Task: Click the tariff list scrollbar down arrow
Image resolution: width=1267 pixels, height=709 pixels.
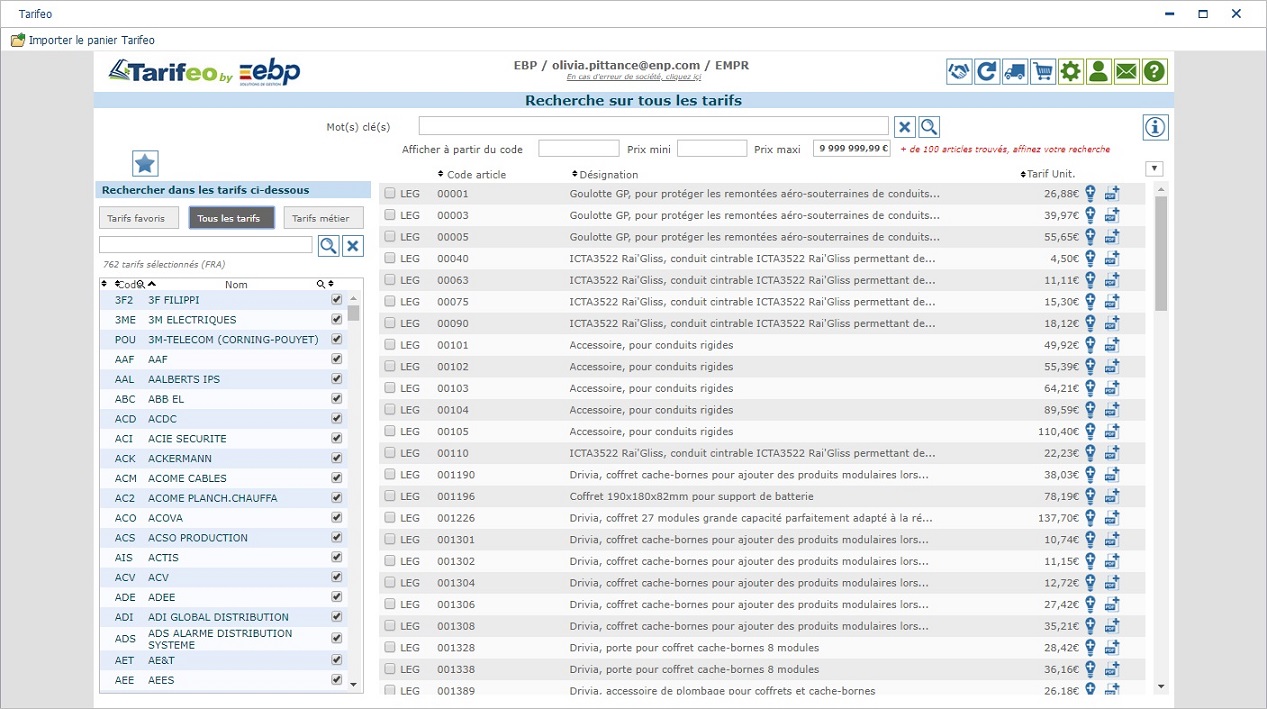Action: click(x=352, y=685)
